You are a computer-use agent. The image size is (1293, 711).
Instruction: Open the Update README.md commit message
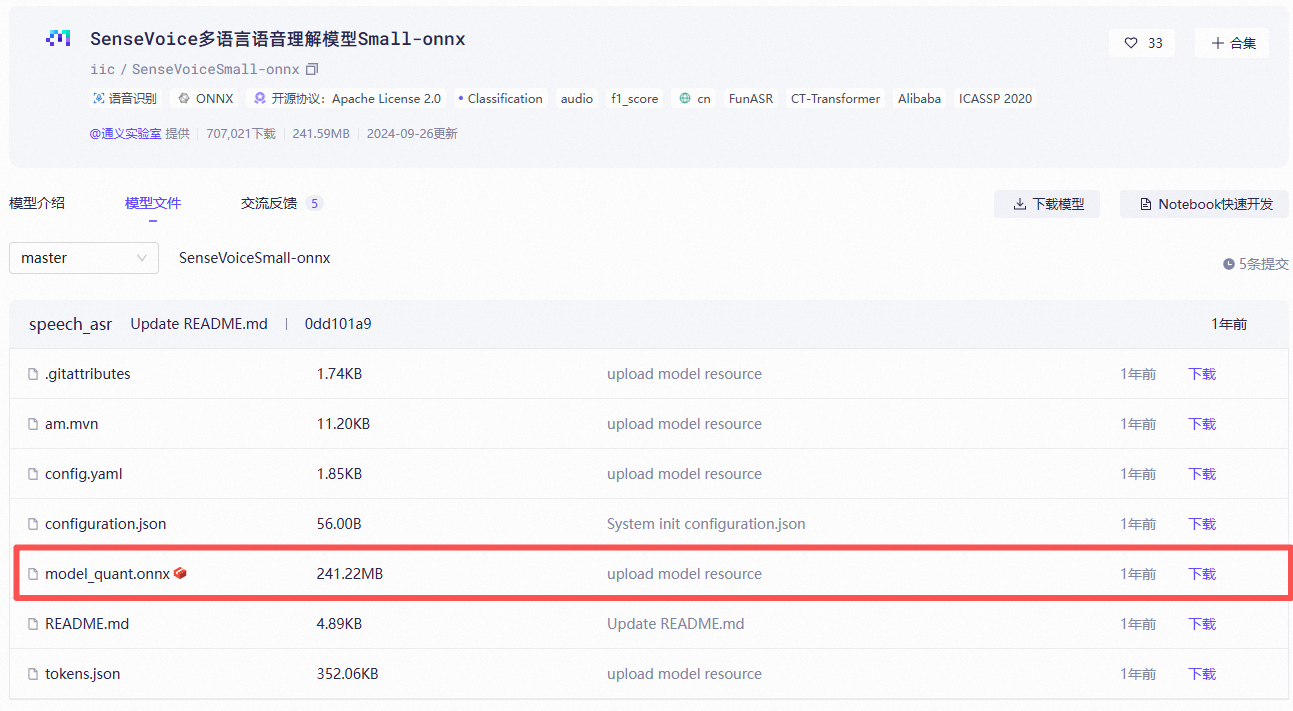click(x=199, y=324)
